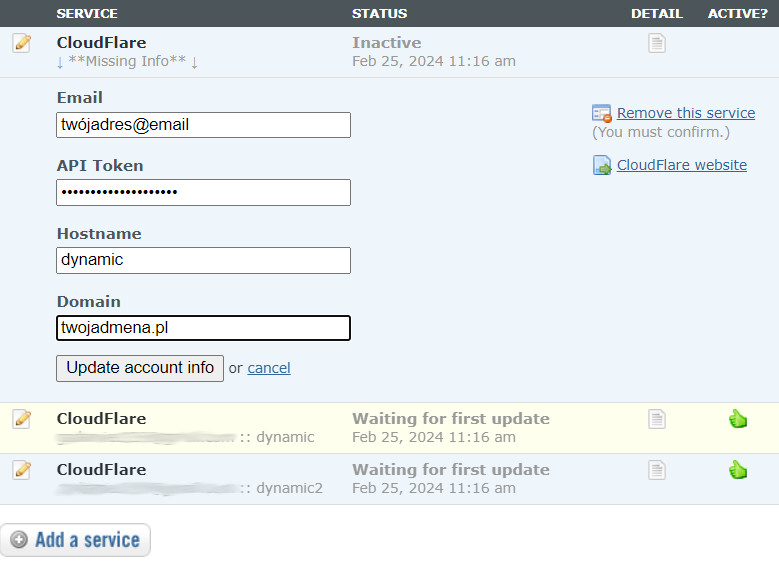Screen dimensions: 779x573
Task: Click the STATUS column header
Action: 380,13
